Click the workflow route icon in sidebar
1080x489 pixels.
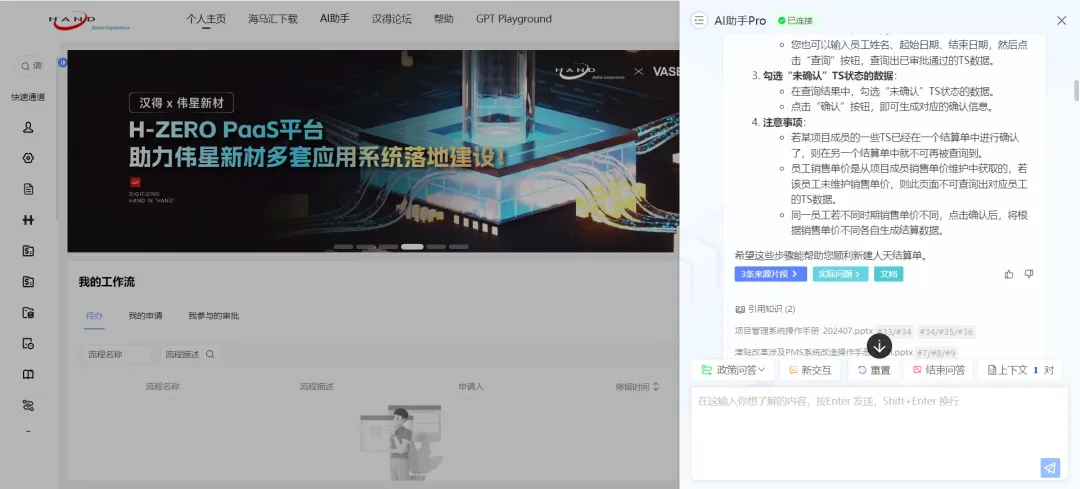(x=28, y=406)
